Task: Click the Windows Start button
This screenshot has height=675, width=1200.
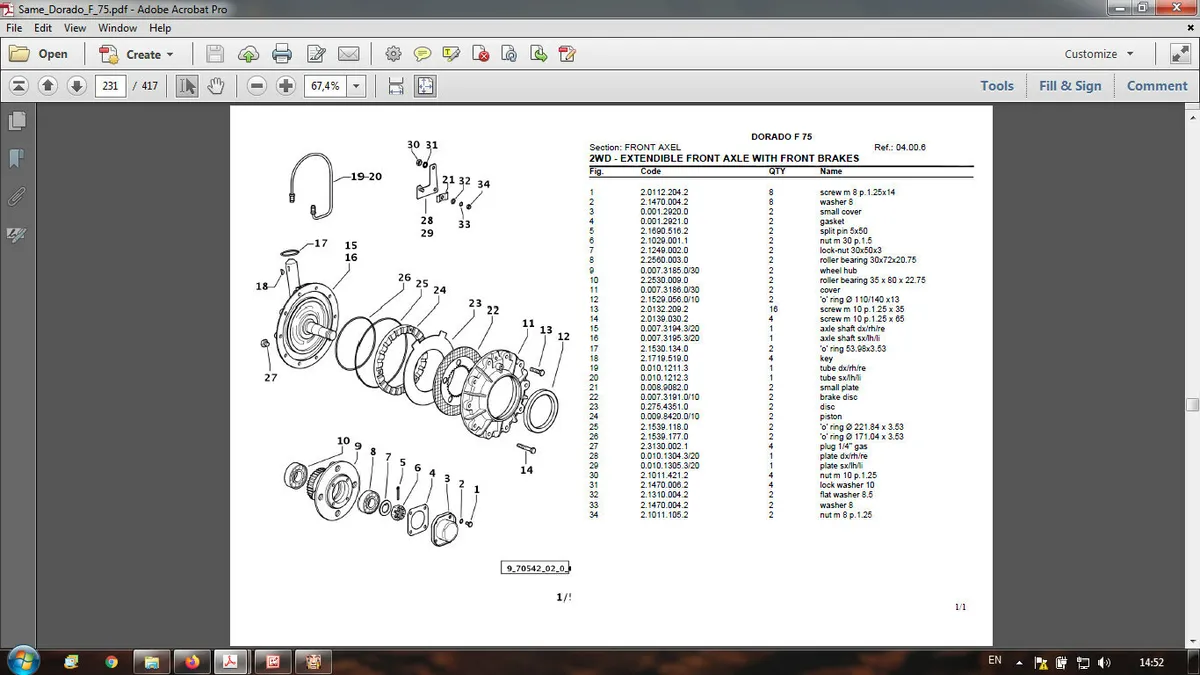Action: click(22, 660)
